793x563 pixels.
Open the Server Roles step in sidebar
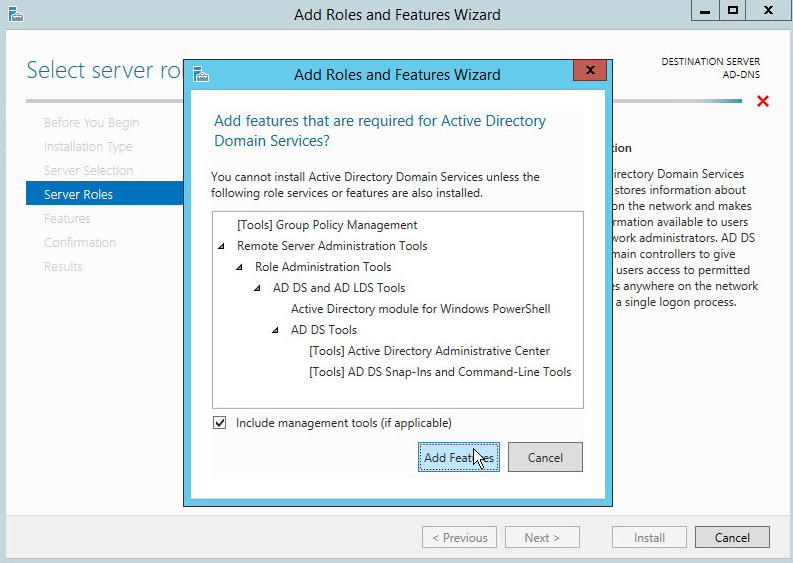78,194
